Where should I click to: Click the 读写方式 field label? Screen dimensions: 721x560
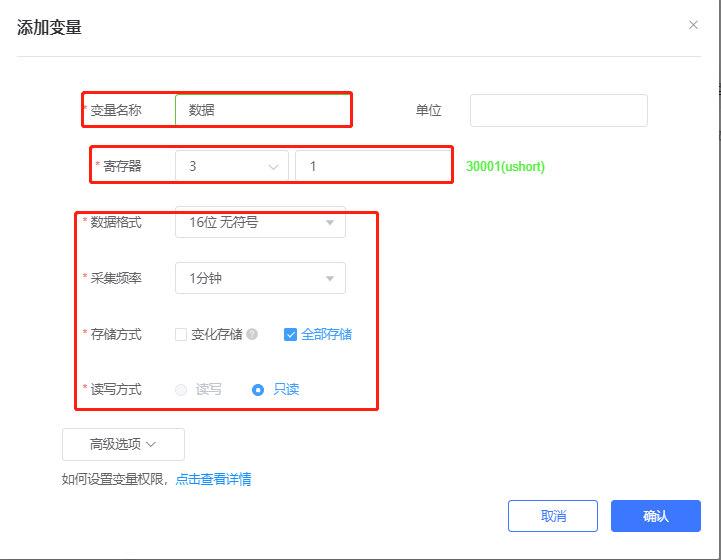[x=116, y=390]
